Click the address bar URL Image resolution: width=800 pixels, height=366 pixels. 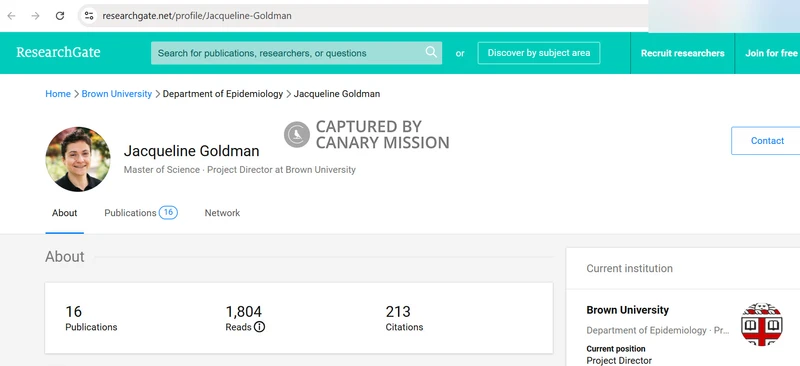(197, 16)
